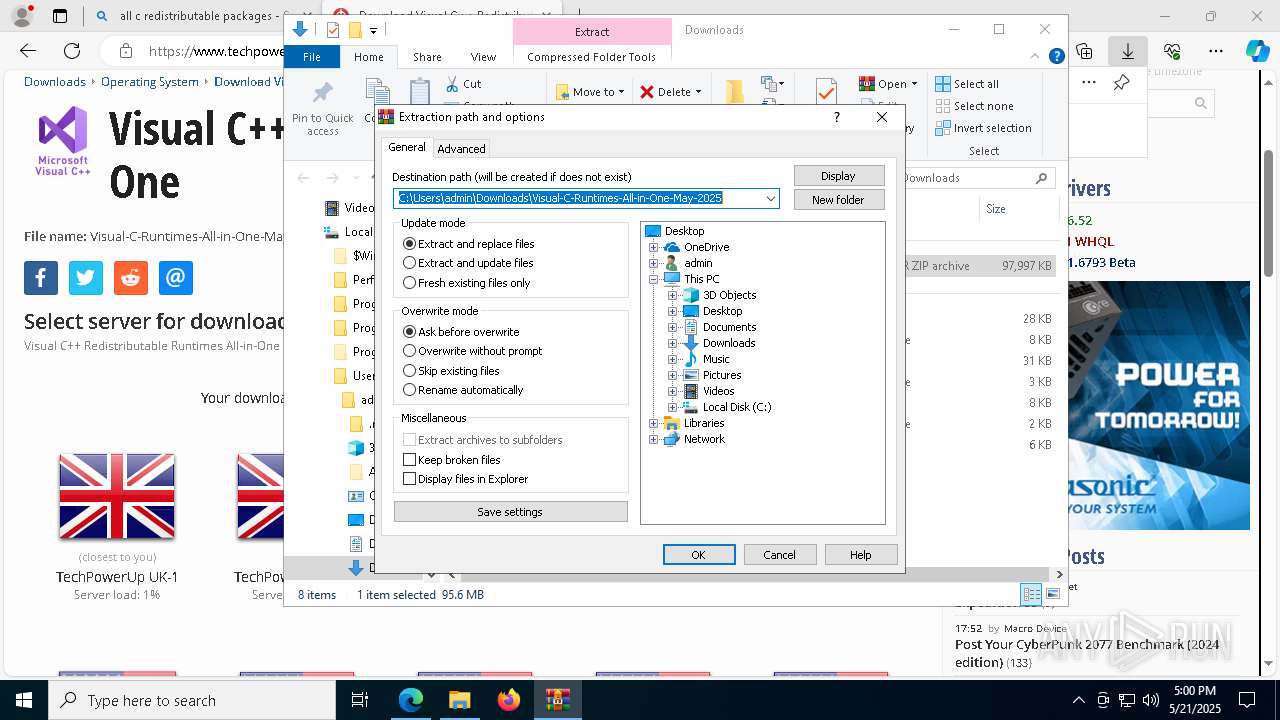Click Help button in dialog
1280x720 pixels.
[x=861, y=555]
